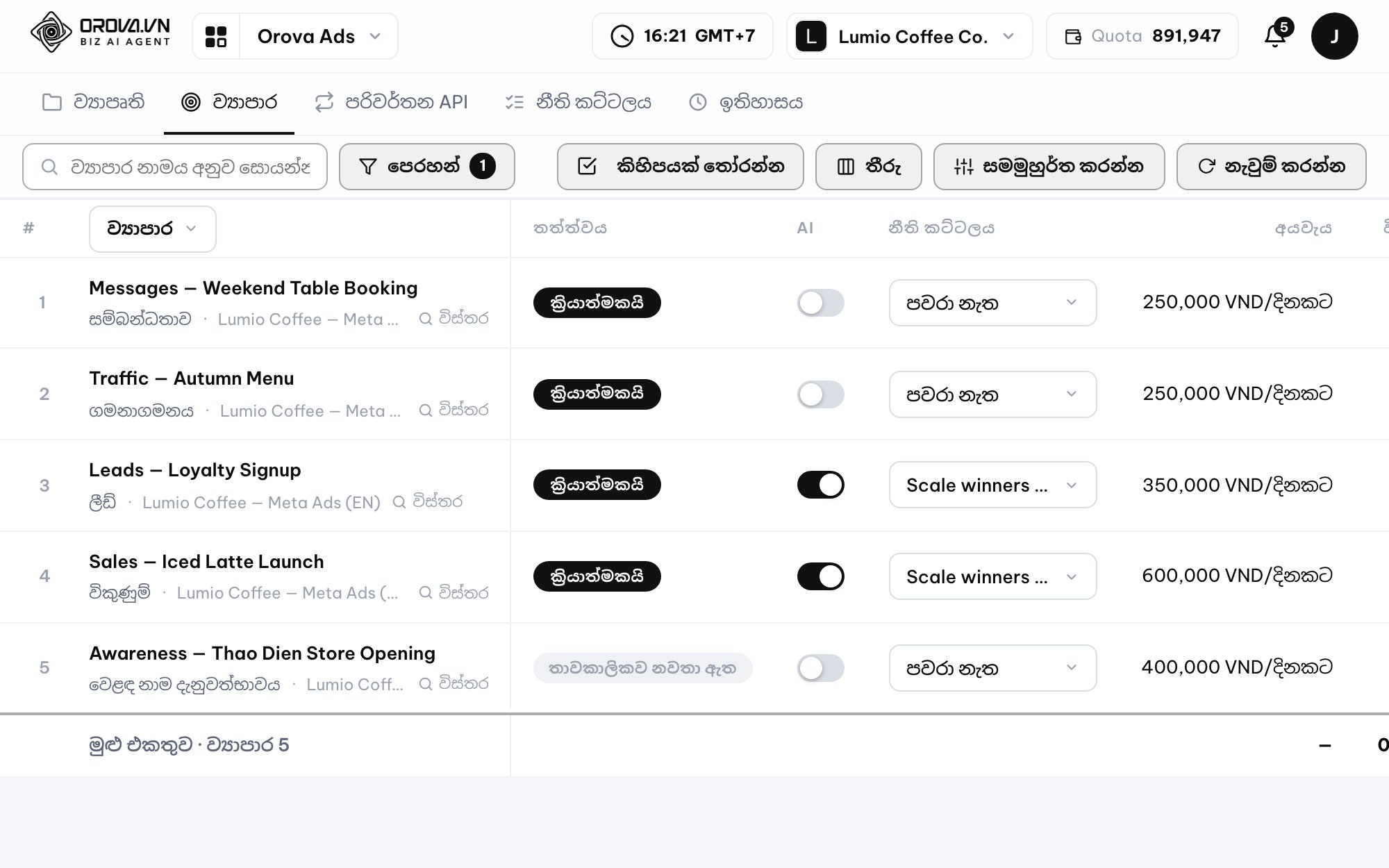
Task: Open ruleset dropdown for Traffic – Autumn Menu
Action: point(992,394)
